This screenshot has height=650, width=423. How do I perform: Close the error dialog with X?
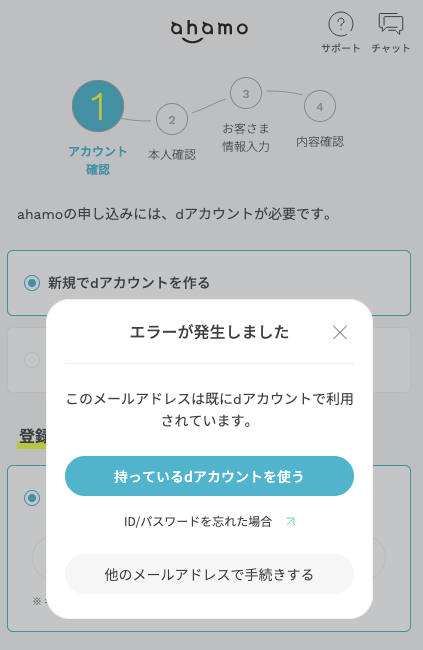coord(340,332)
